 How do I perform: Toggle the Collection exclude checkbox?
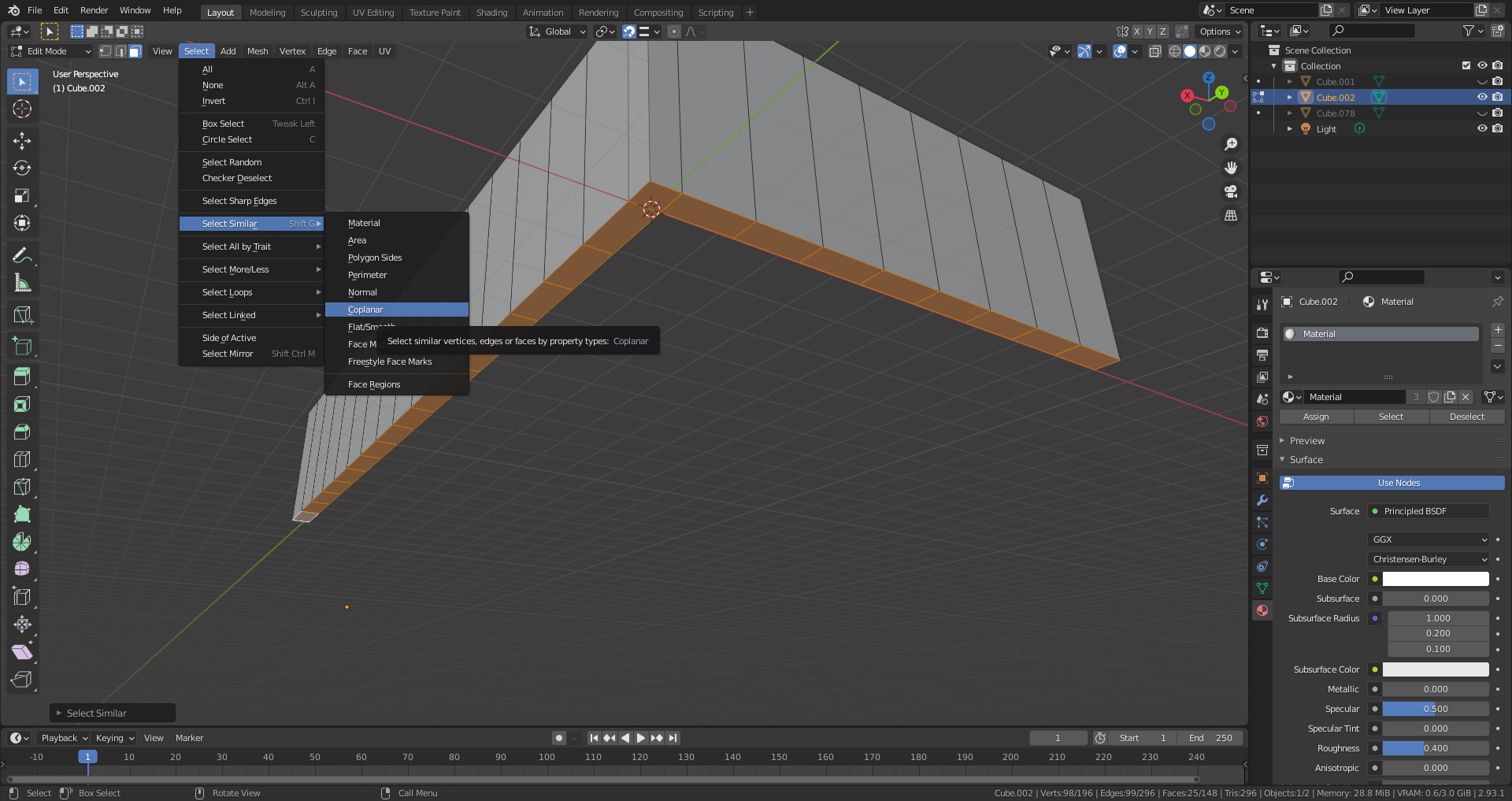point(1466,65)
